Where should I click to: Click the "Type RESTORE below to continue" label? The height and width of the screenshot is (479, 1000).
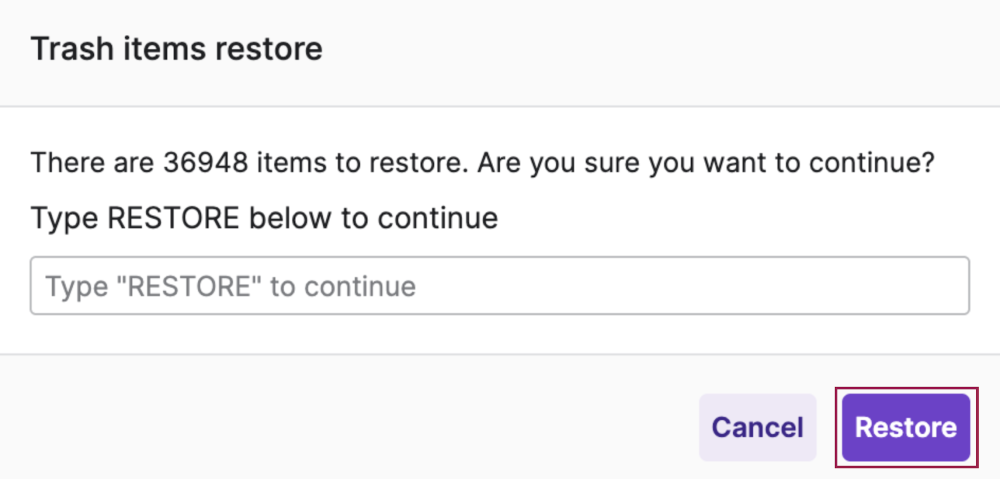[x=264, y=217]
